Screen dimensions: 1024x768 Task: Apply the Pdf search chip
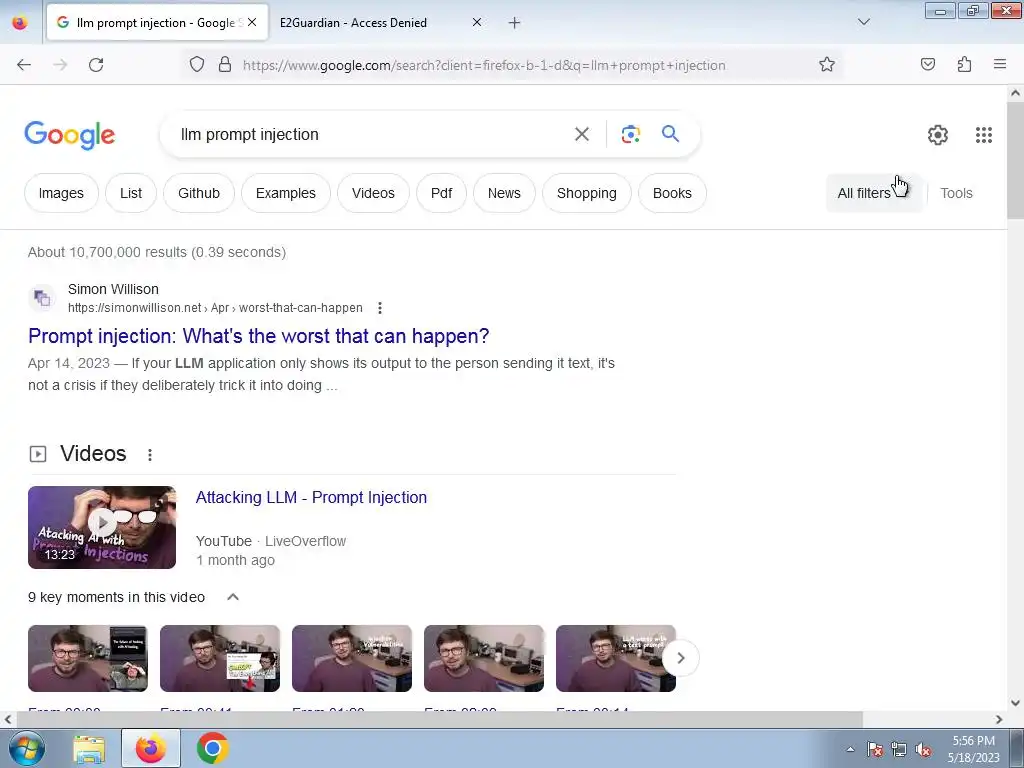point(441,193)
